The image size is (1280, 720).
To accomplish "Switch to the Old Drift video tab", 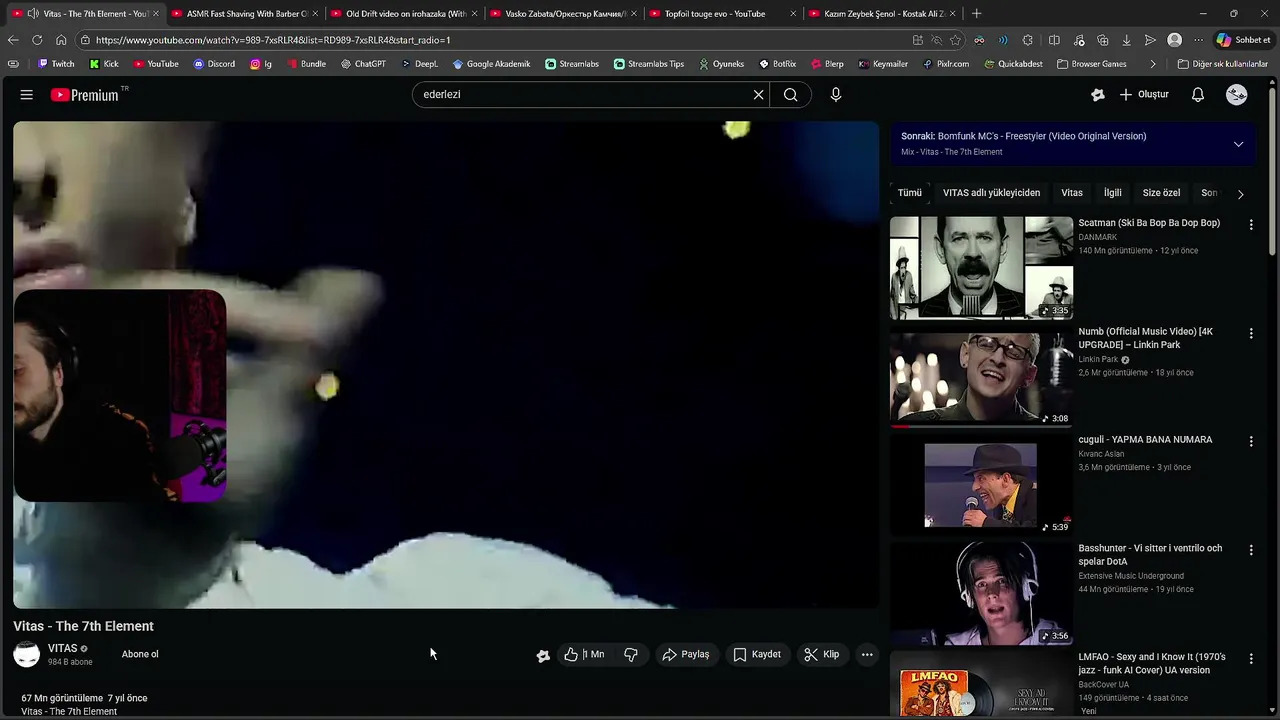I will click(x=403, y=14).
